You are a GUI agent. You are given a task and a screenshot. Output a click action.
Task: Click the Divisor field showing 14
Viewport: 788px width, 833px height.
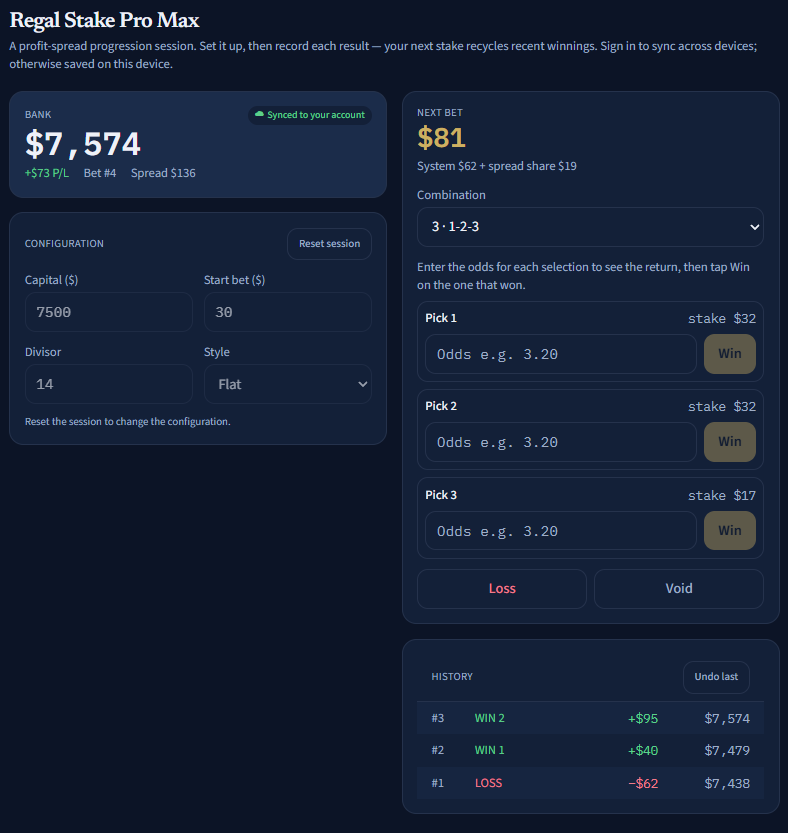pos(109,384)
